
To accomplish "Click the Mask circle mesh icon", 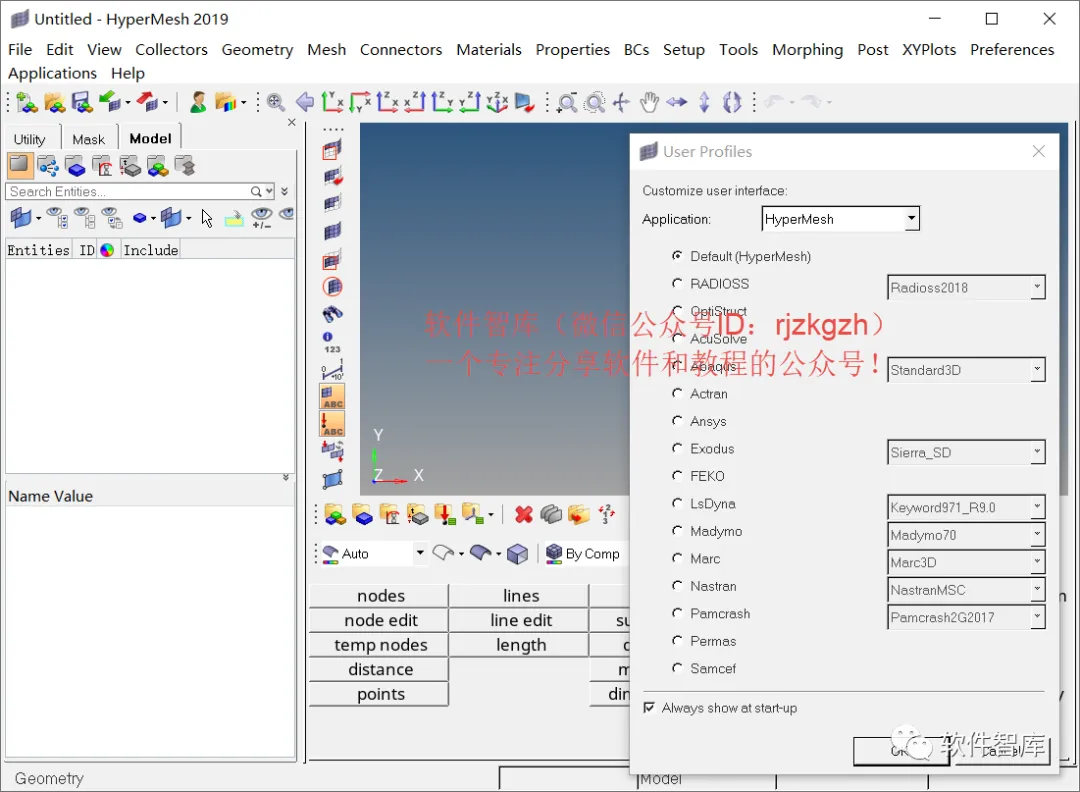I will (x=332, y=286).
